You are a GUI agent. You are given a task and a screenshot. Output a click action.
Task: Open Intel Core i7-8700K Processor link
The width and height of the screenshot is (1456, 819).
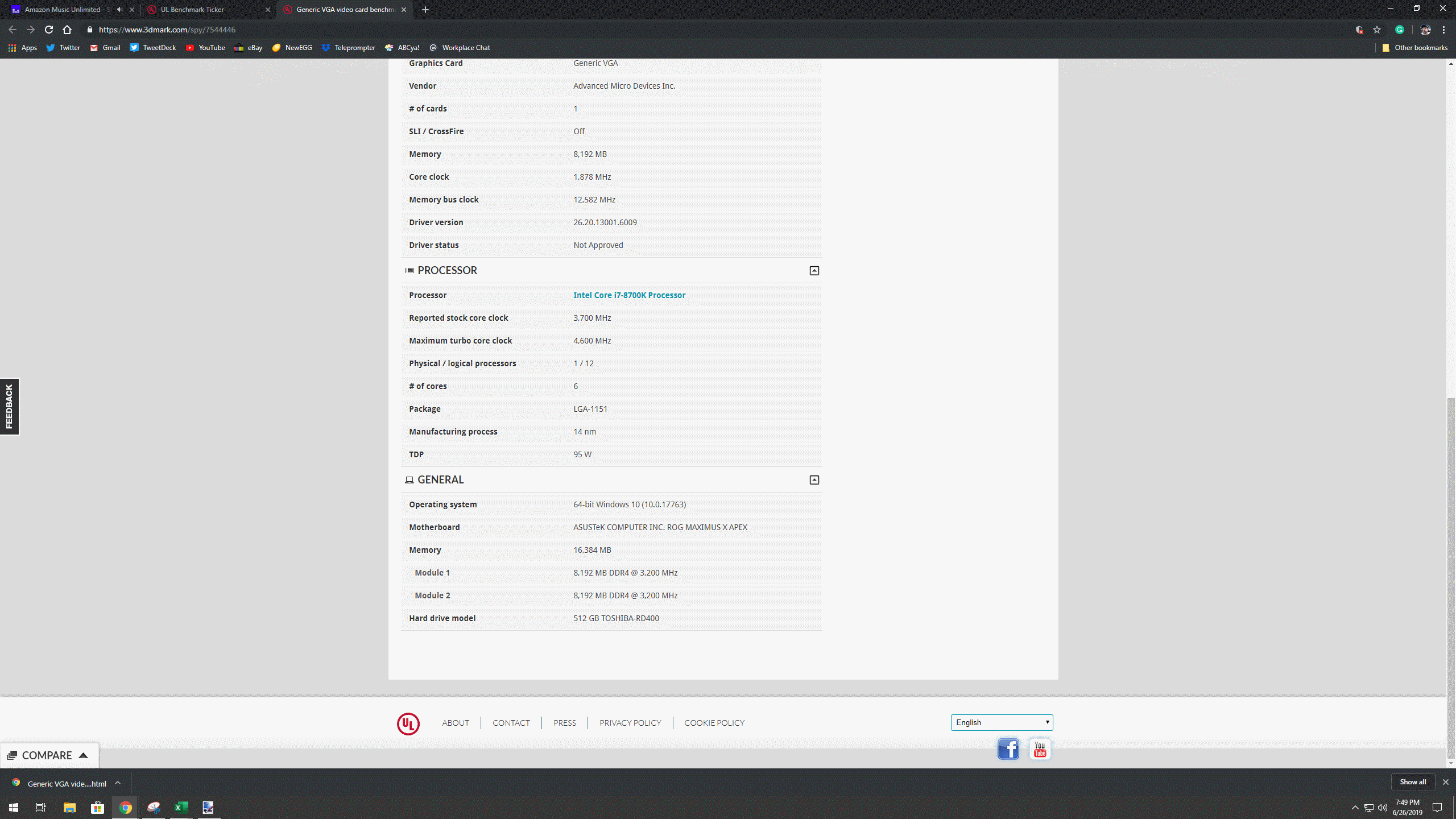tap(629, 295)
